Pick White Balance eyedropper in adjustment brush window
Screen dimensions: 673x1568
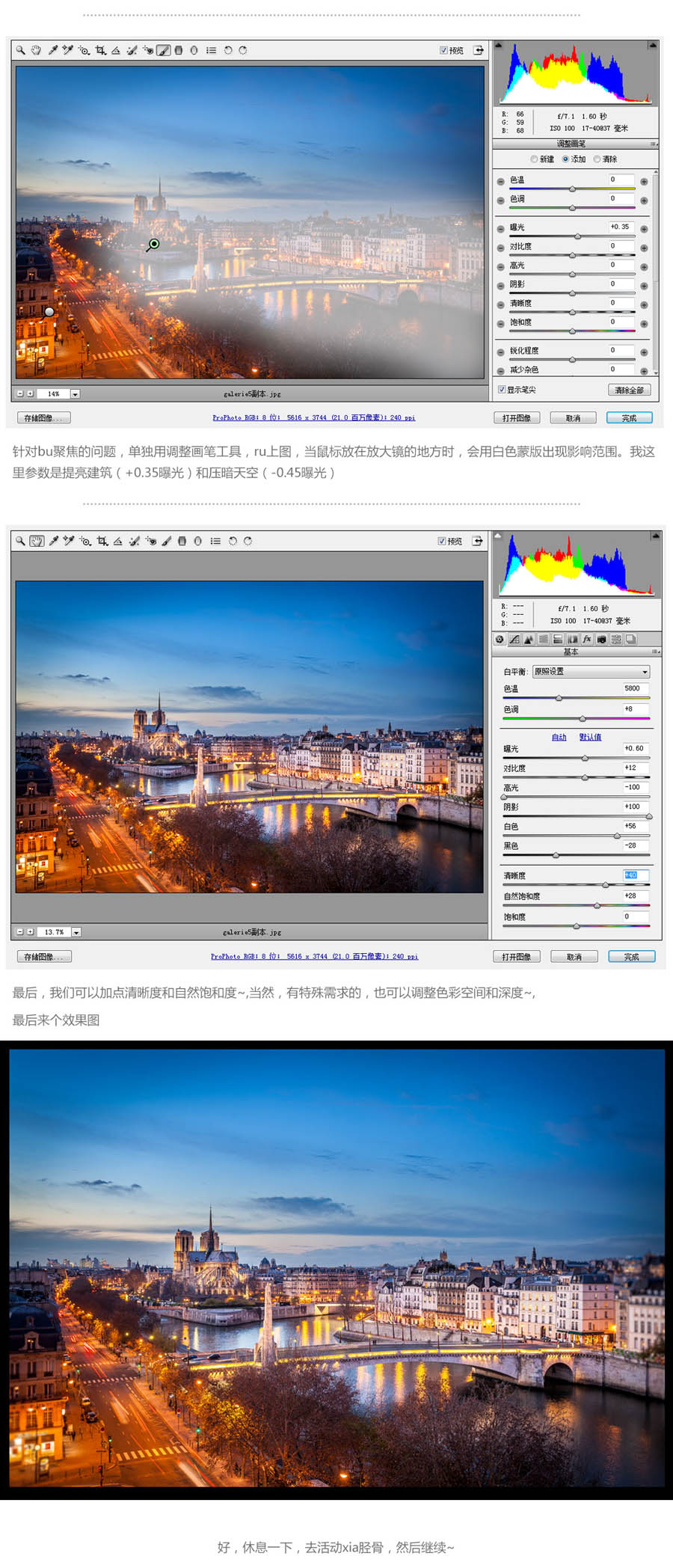[x=53, y=50]
